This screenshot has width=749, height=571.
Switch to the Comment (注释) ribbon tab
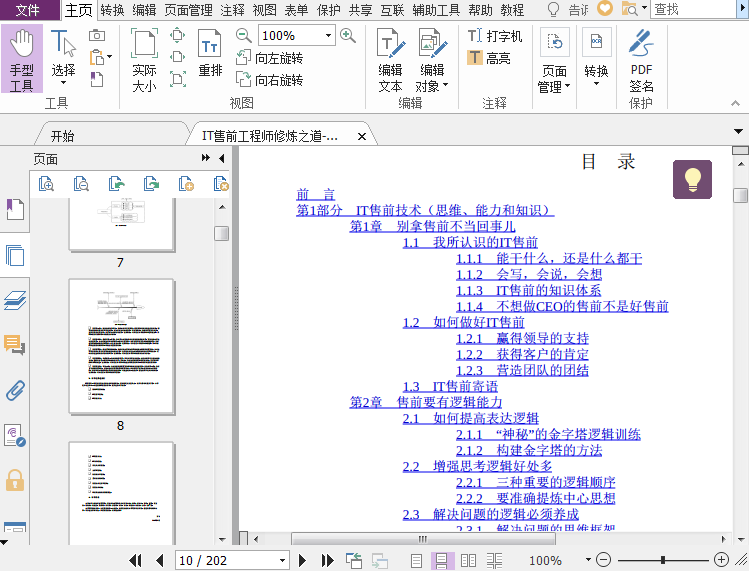pyautogui.click(x=232, y=10)
